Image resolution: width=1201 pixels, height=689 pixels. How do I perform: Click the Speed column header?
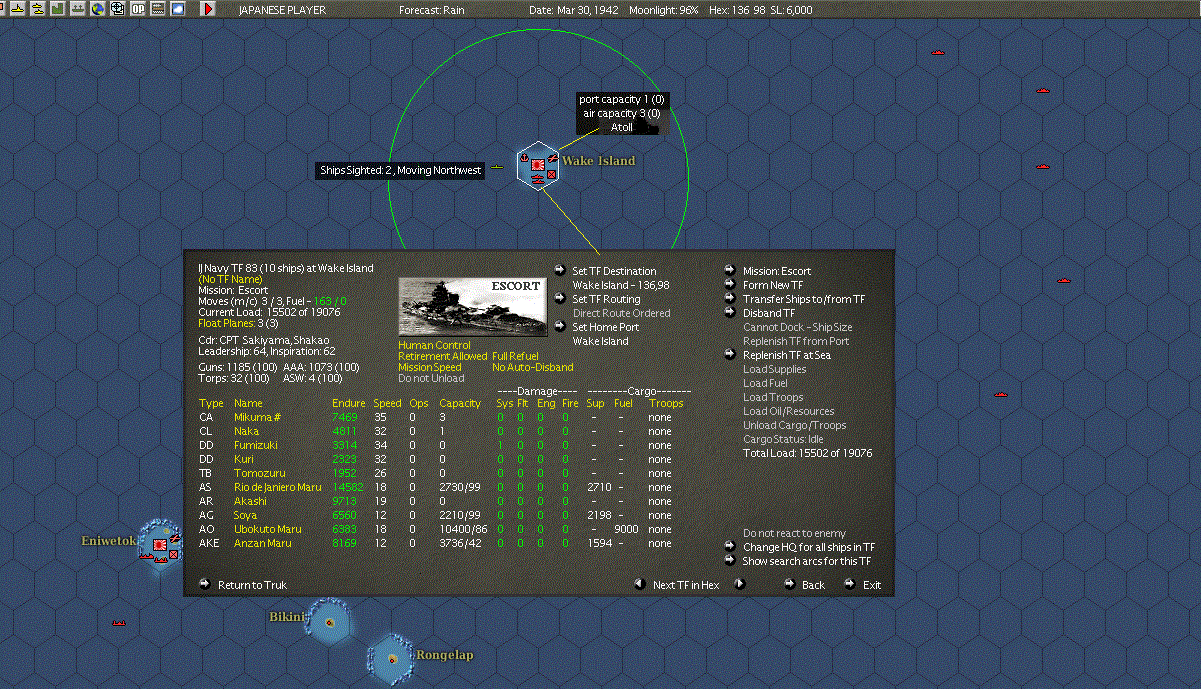(x=387, y=403)
